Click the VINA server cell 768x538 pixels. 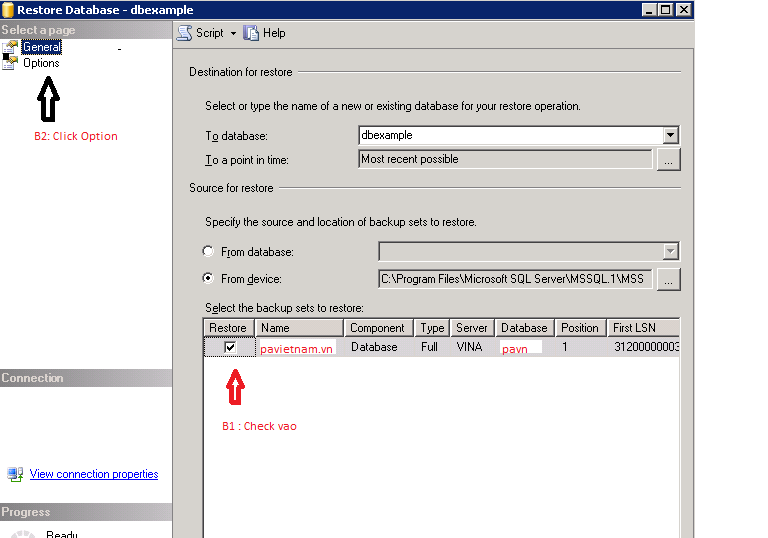472,347
